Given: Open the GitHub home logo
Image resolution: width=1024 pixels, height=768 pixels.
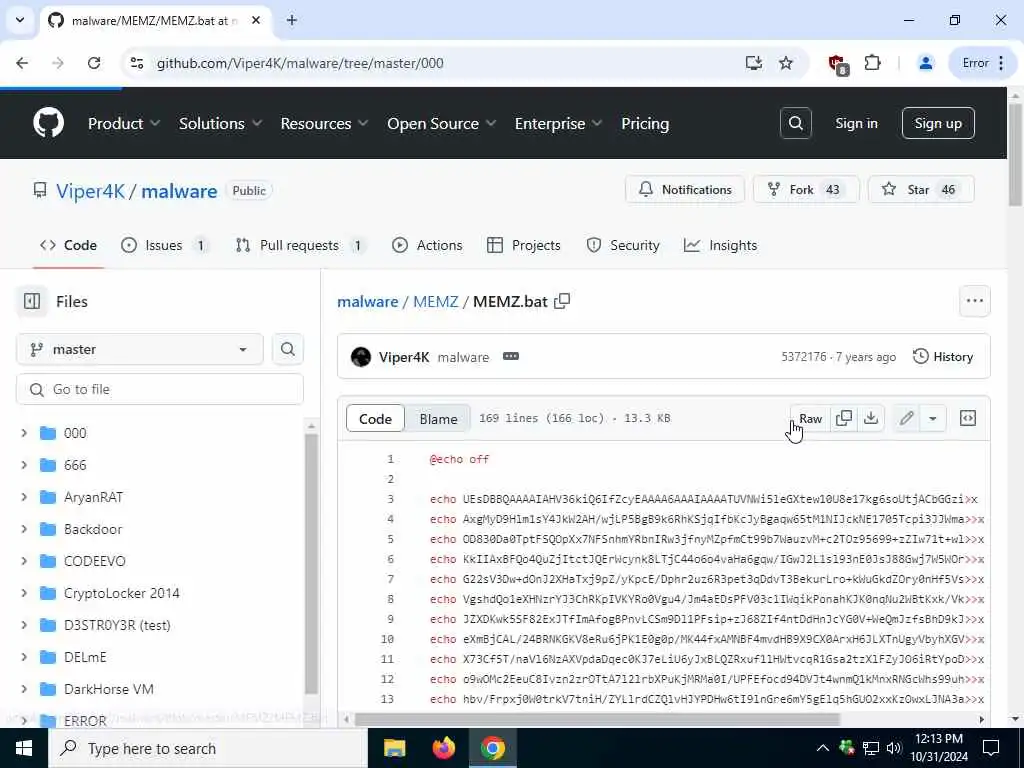Looking at the screenshot, I should 48,123.
